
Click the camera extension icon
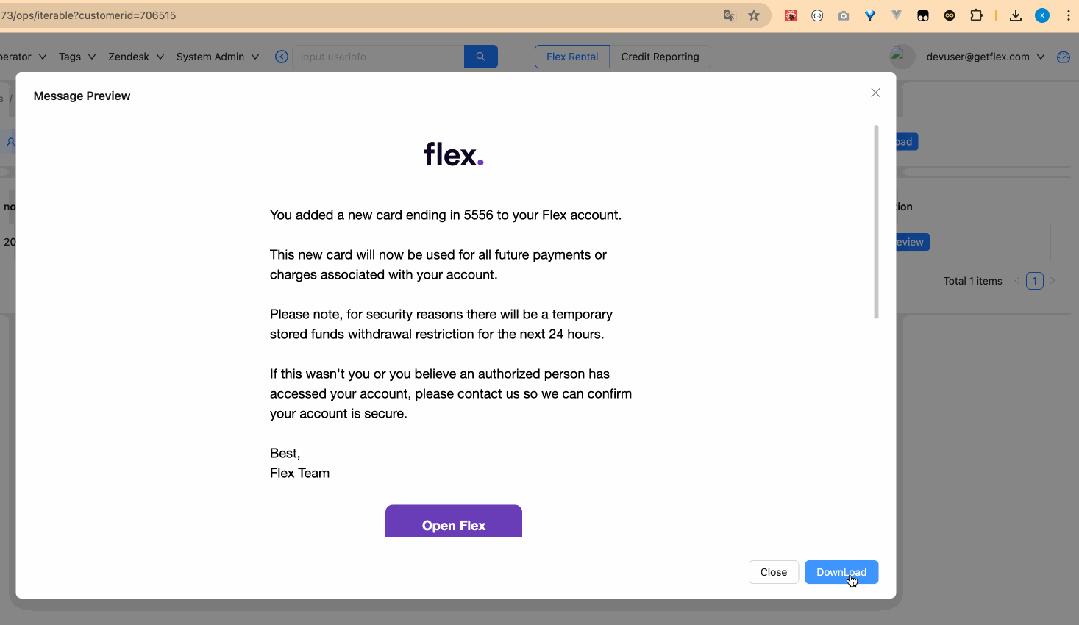click(x=843, y=15)
